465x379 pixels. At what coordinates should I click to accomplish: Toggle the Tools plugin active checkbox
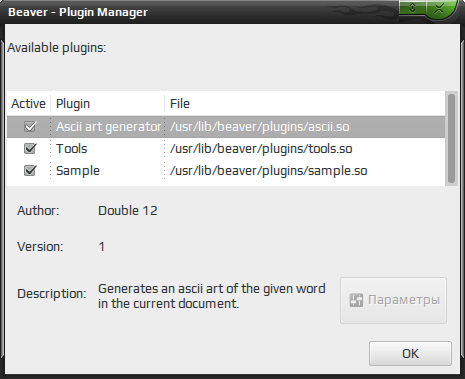tap(30, 149)
